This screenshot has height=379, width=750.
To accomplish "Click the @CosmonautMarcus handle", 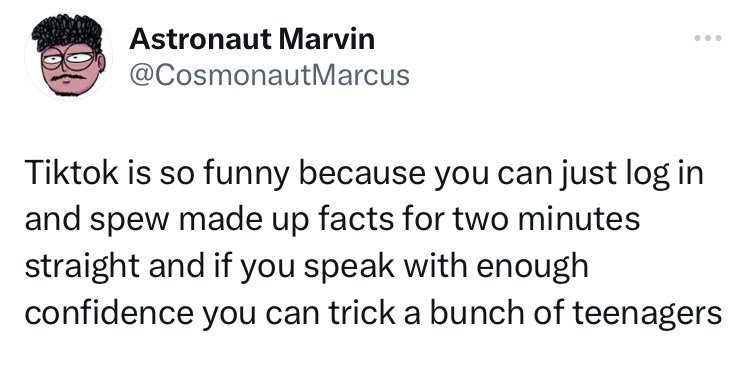I will point(269,76).
